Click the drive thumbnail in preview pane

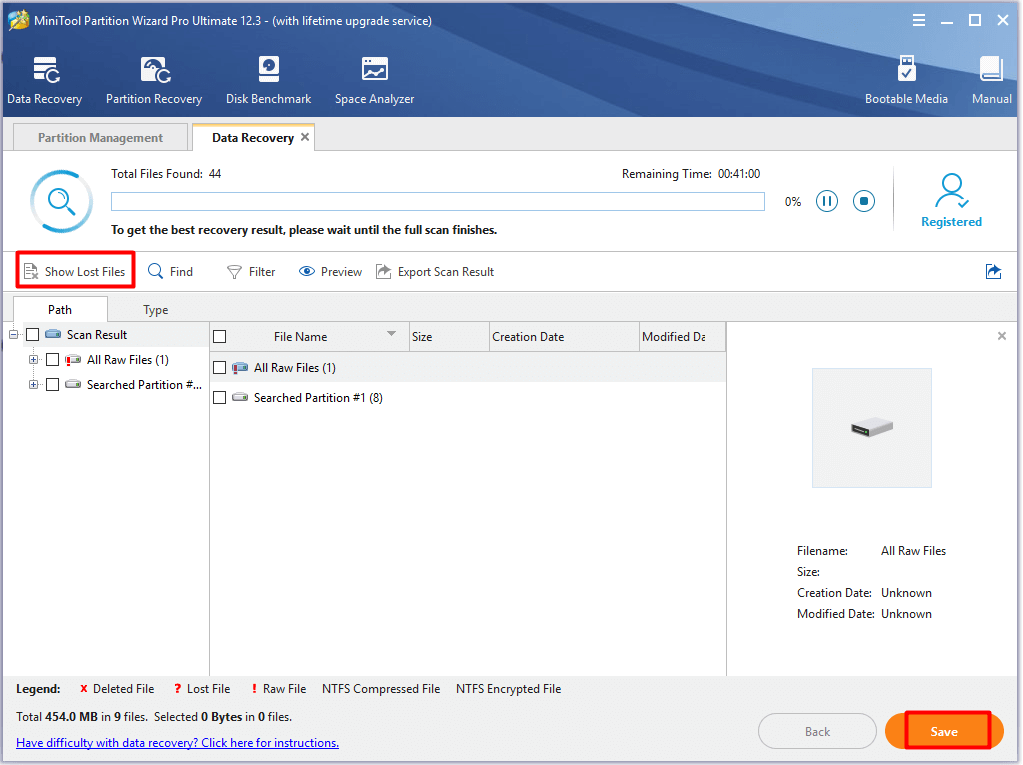tap(872, 428)
